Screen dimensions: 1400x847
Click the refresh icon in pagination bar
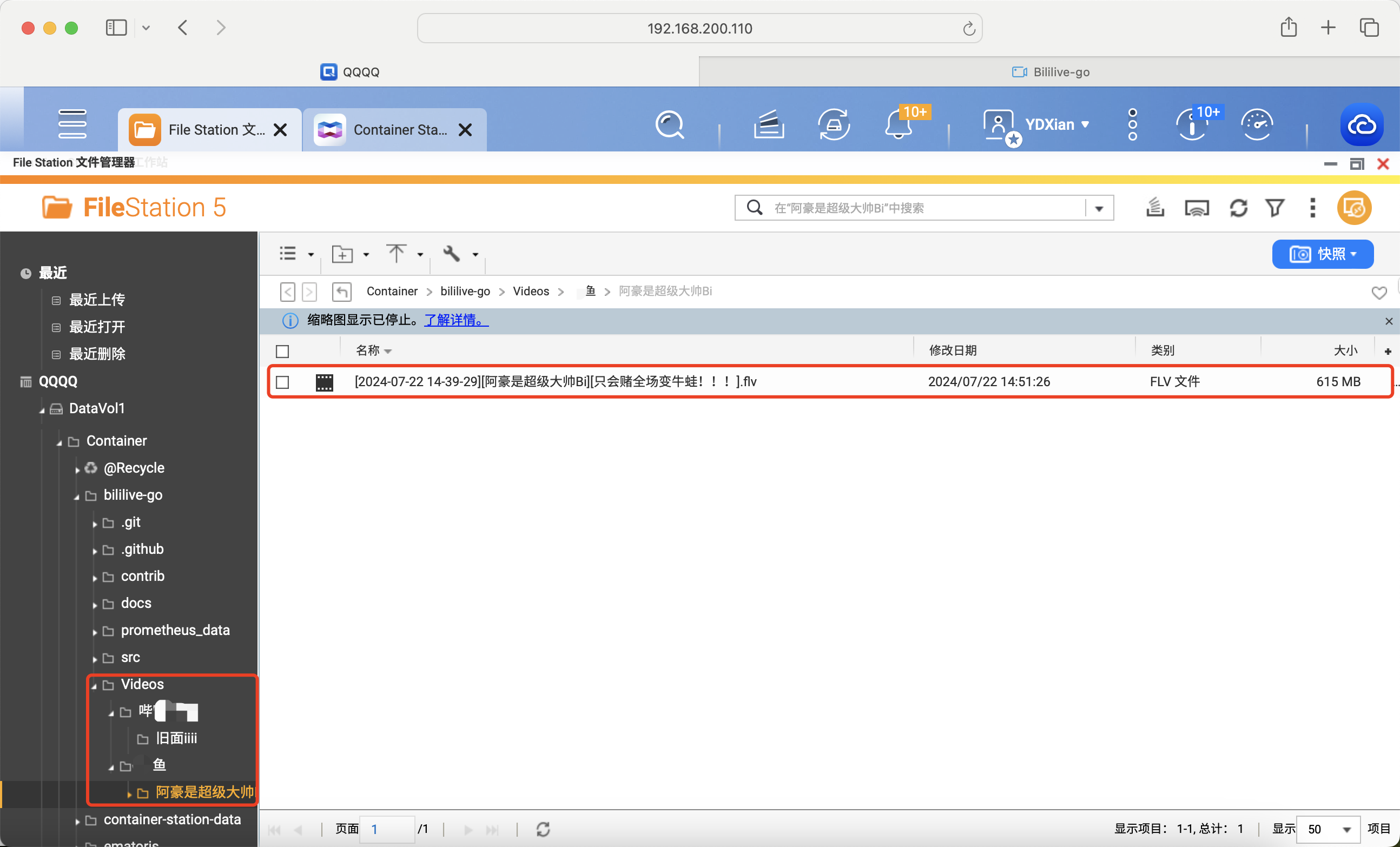pos(543,829)
